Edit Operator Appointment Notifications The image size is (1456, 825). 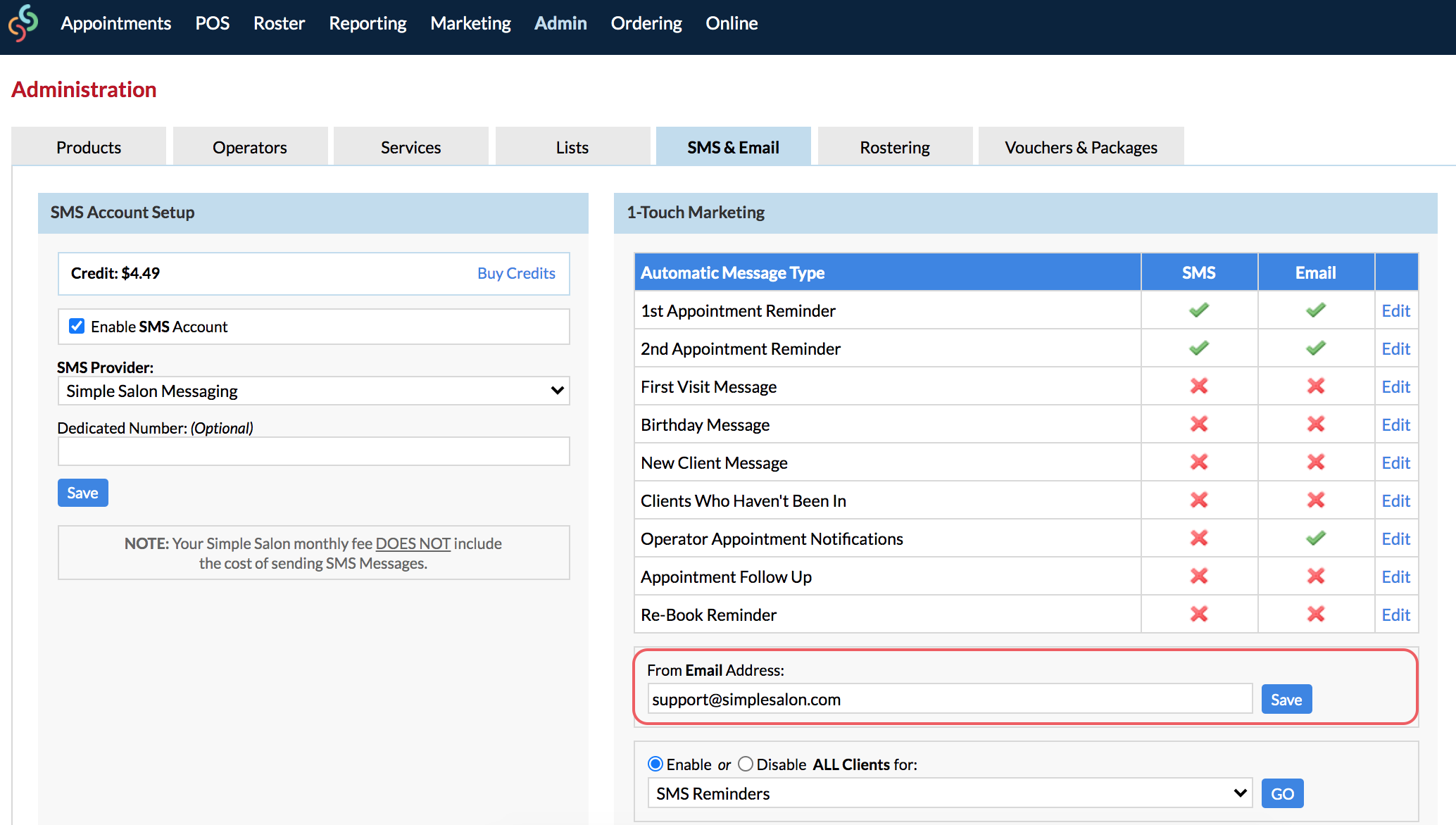pyautogui.click(x=1395, y=539)
